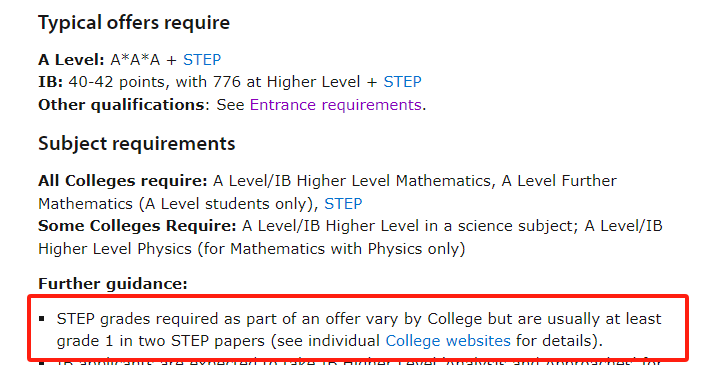Click the bold A Level label

[71, 60]
